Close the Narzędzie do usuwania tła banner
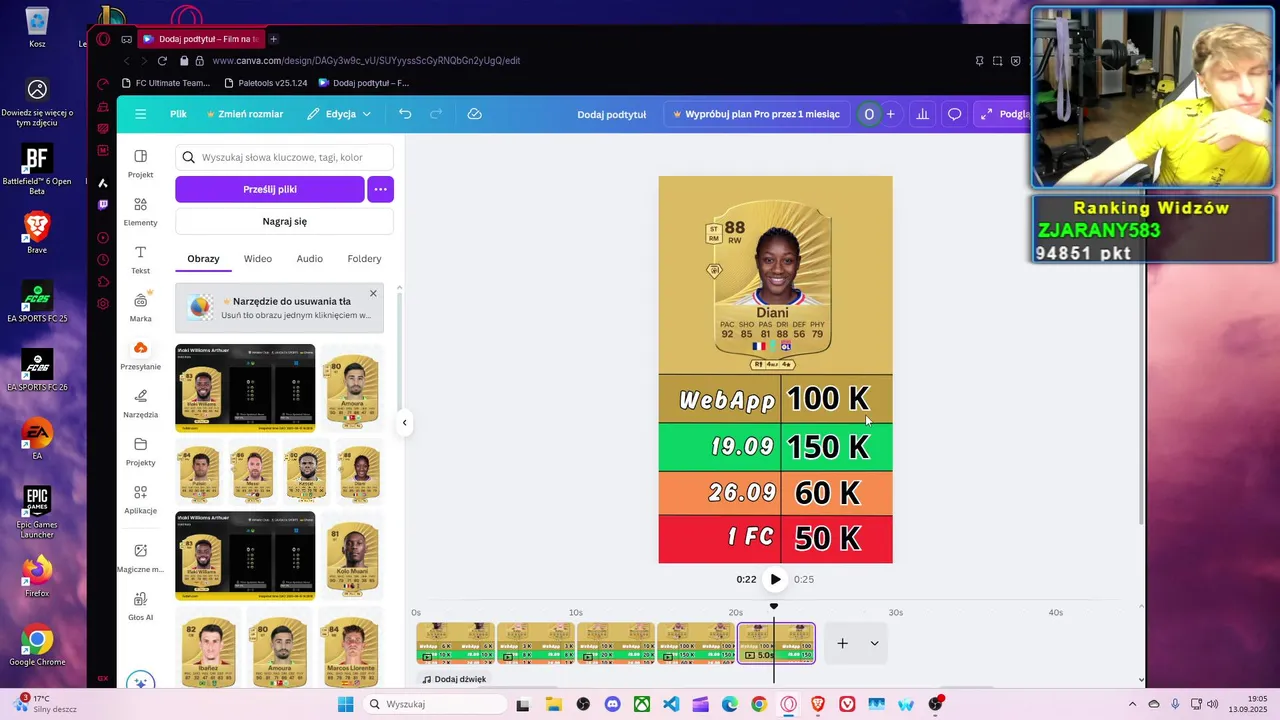1280x720 pixels. tap(373, 293)
